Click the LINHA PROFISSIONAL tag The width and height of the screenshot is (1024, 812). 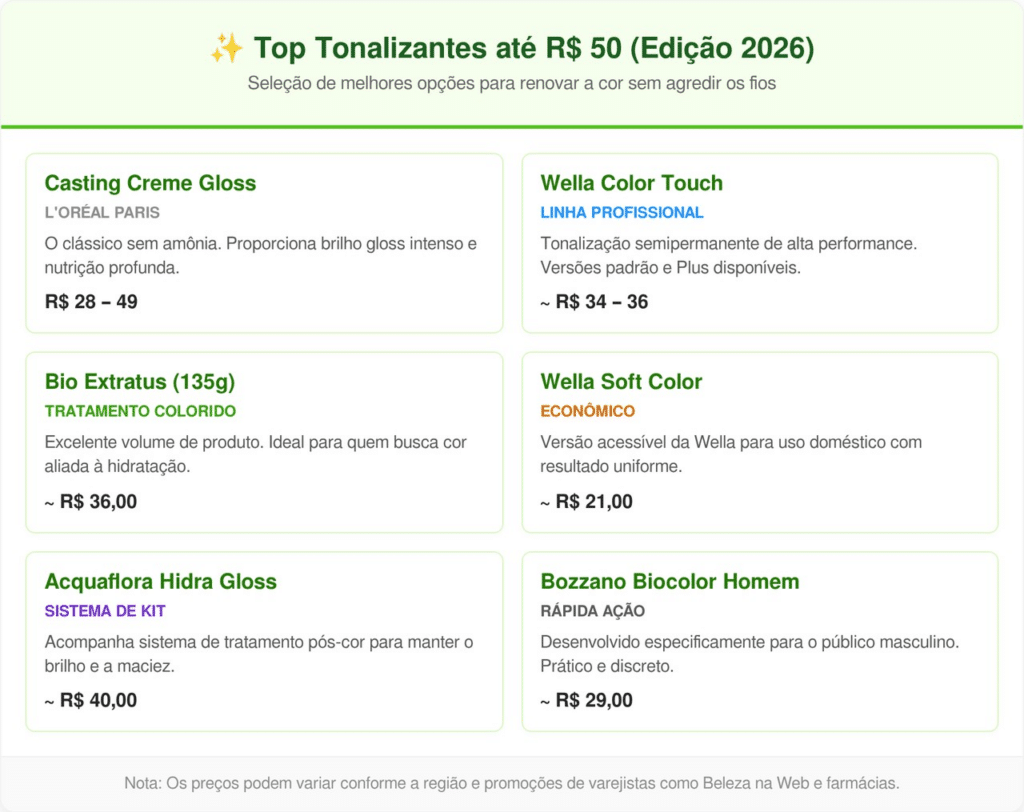(622, 212)
